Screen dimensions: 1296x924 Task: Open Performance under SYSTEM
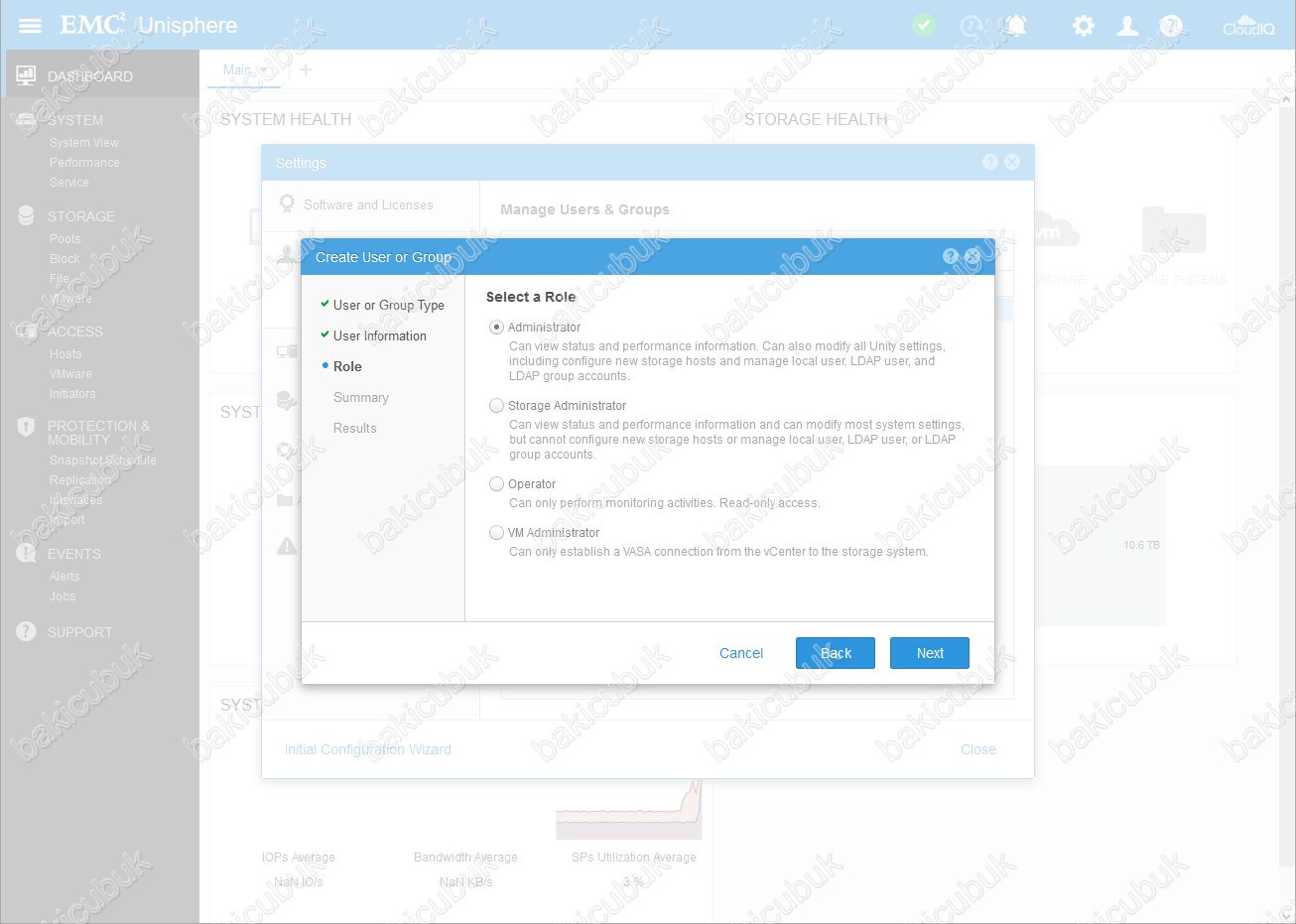tap(84, 163)
